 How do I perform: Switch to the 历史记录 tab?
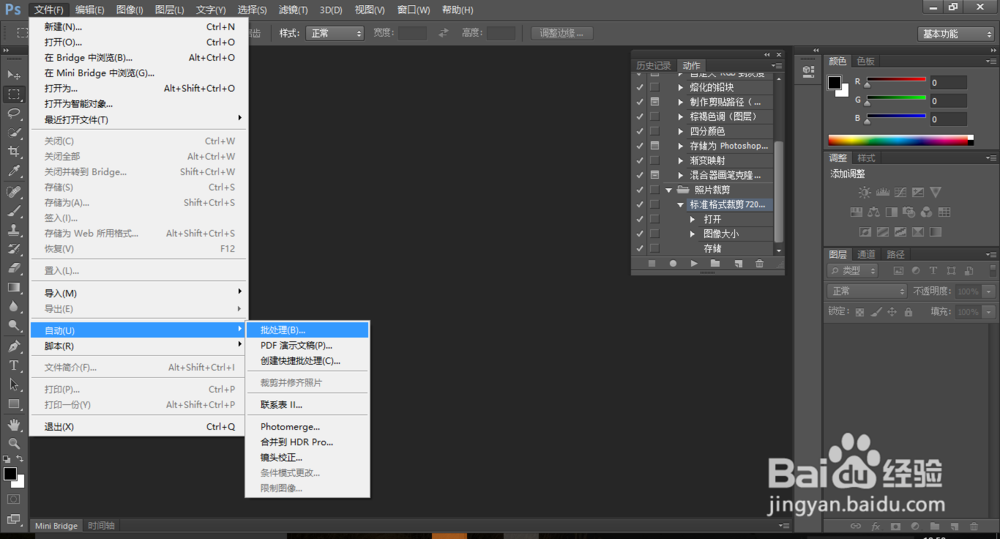[654, 66]
